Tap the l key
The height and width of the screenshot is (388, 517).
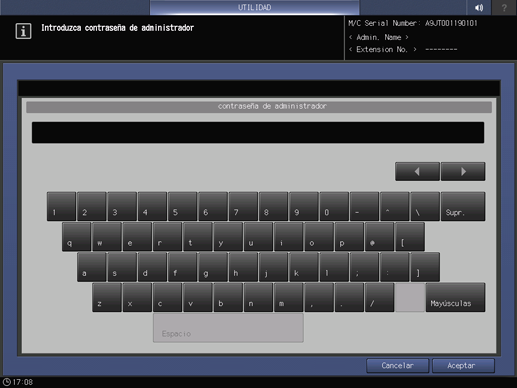[334, 267]
